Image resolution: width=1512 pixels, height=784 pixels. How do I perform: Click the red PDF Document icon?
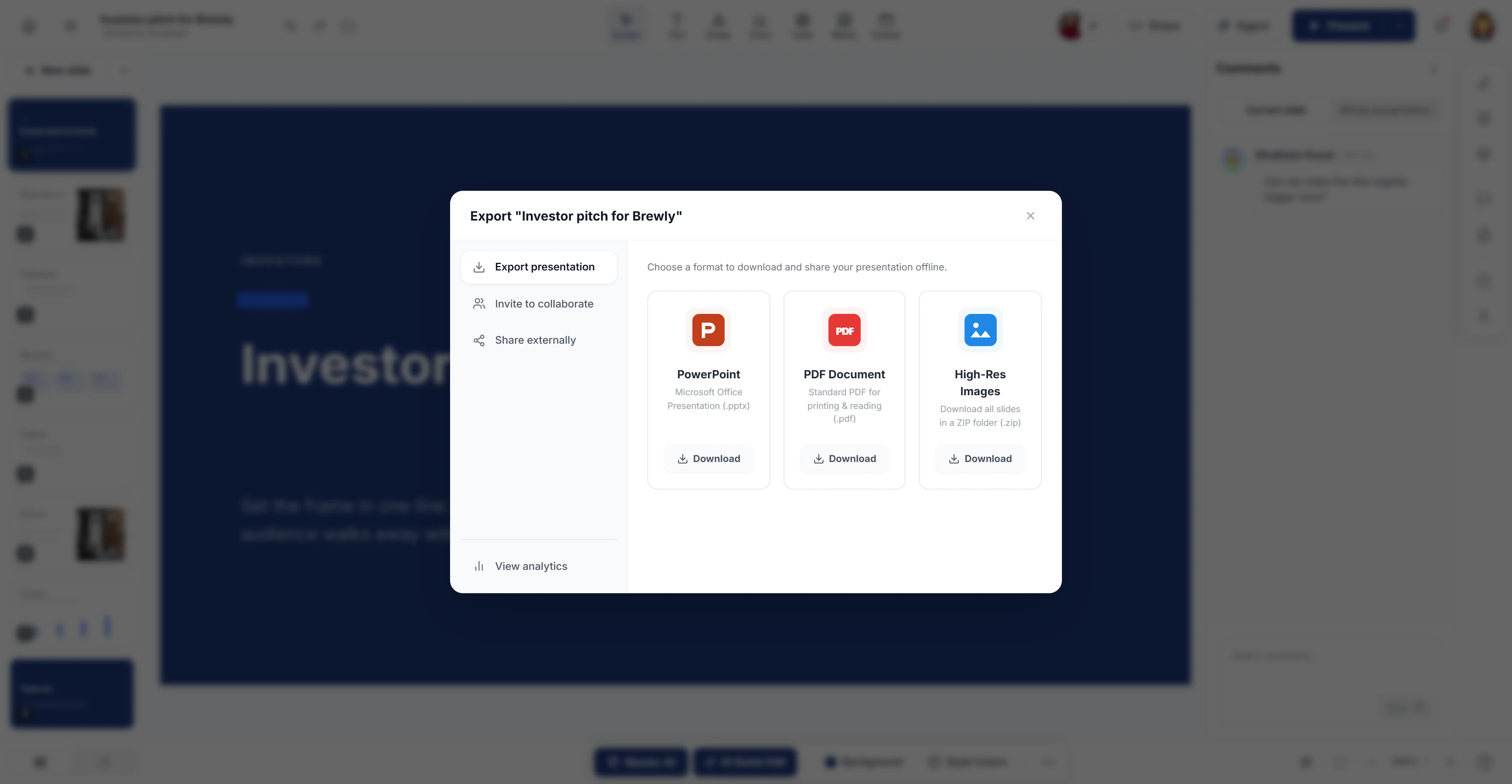(x=844, y=330)
